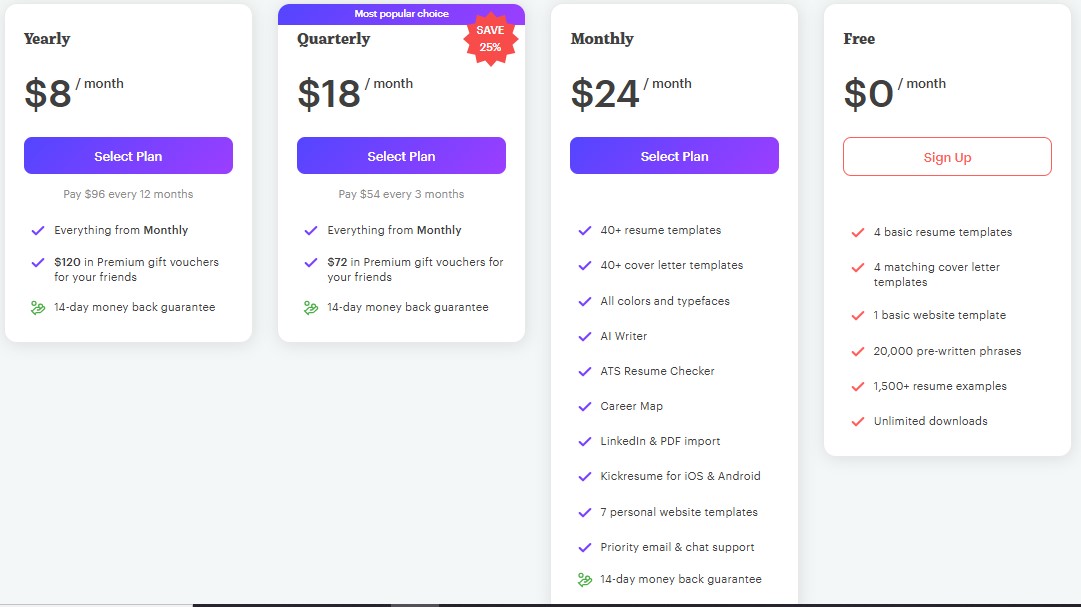Open the Career Map feature entry
Viewport: 1081px width, 607px height.
[632, 406]
